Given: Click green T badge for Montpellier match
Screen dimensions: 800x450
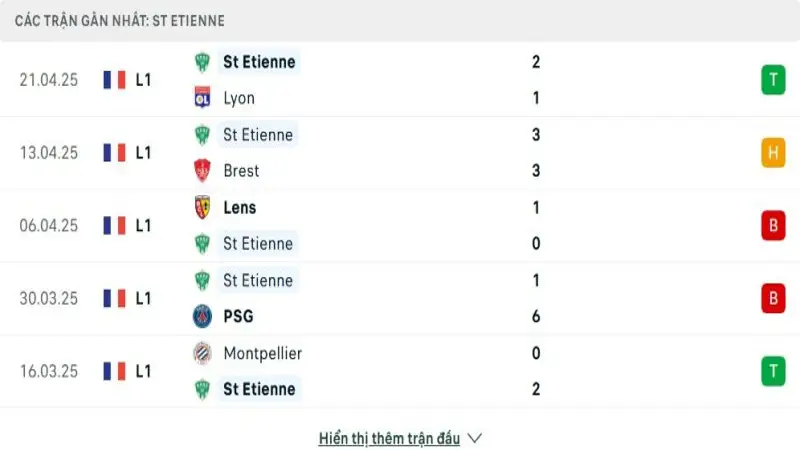Looking at the screenshot, I should tap(772, 371).
